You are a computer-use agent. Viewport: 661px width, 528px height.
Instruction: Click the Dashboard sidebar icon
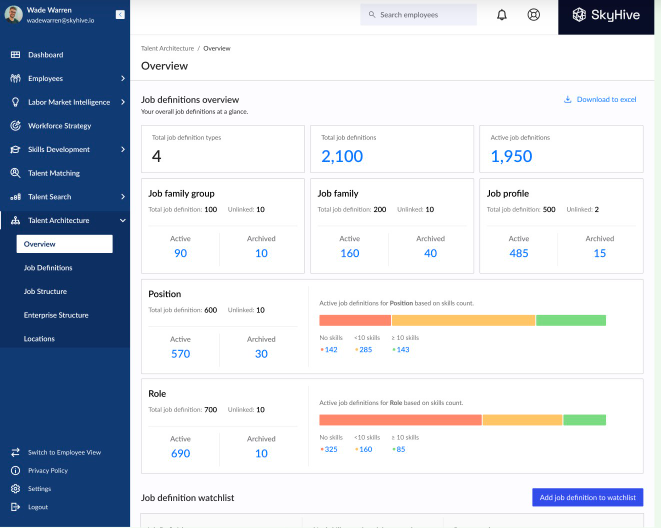16,55
